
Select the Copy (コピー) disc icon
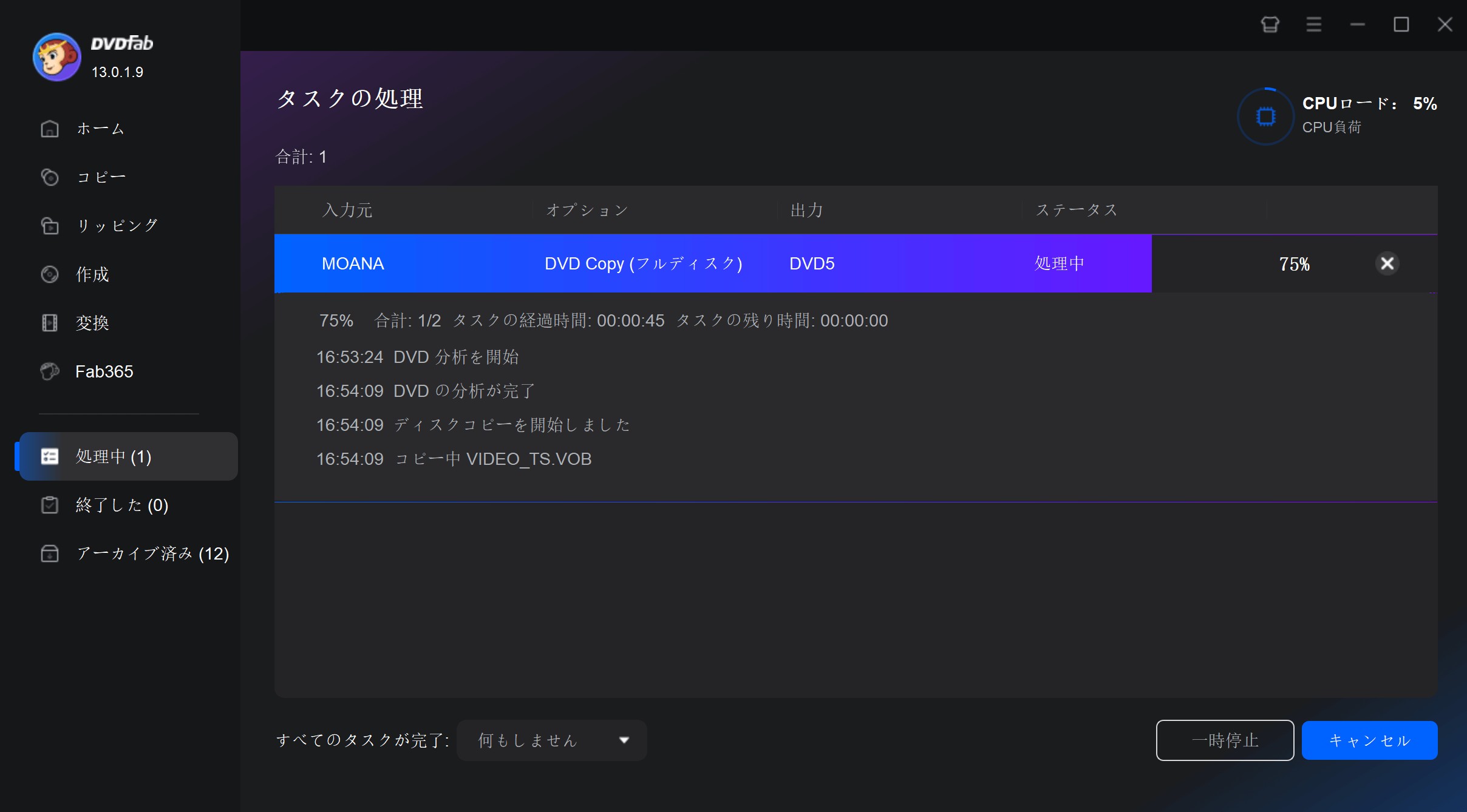click(50, 177)
